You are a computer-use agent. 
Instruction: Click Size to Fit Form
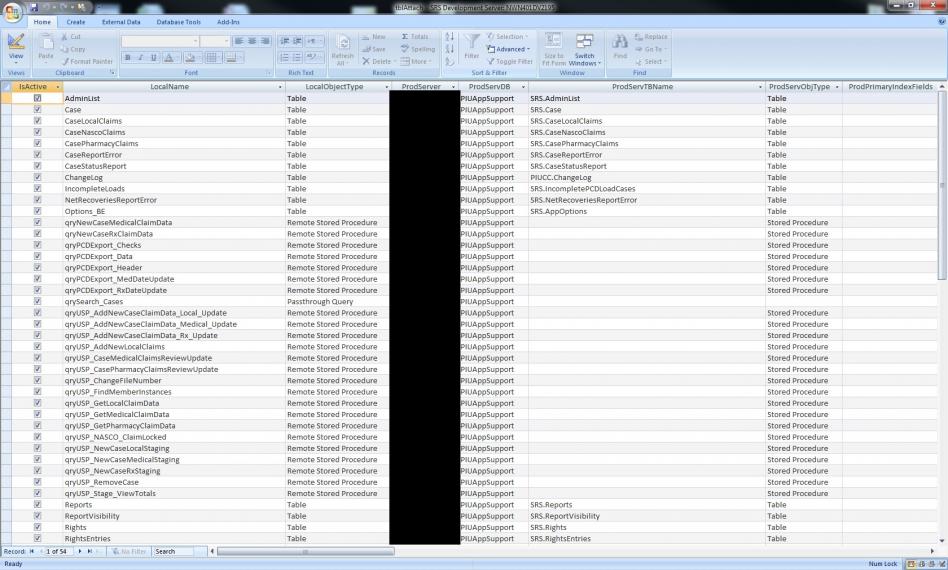[x=553, y=49]
